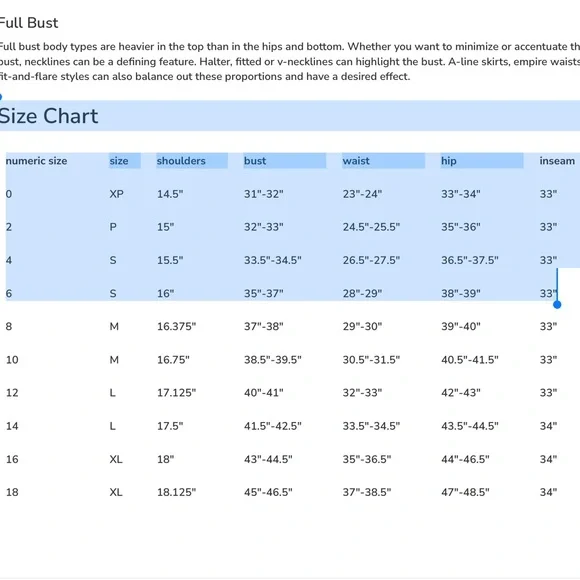Image resolution: width=580 pixels, height=580 pixels.
Task: Click the 16.375" shoulders value
Action: click(176, 327)
